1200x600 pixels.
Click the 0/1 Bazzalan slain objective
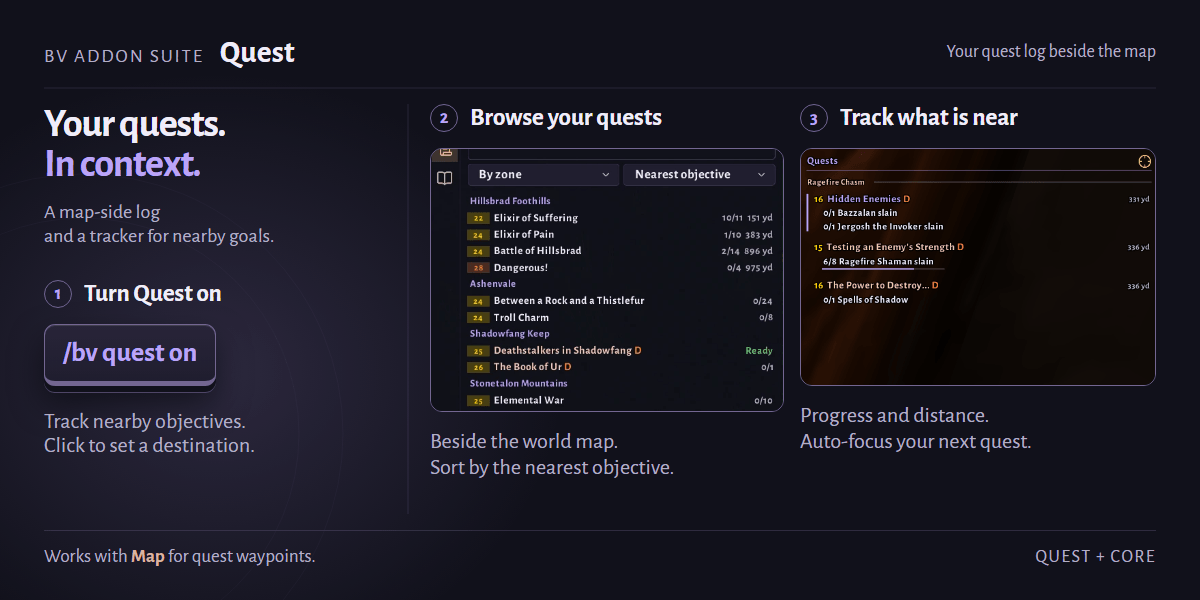coord(860,213)
